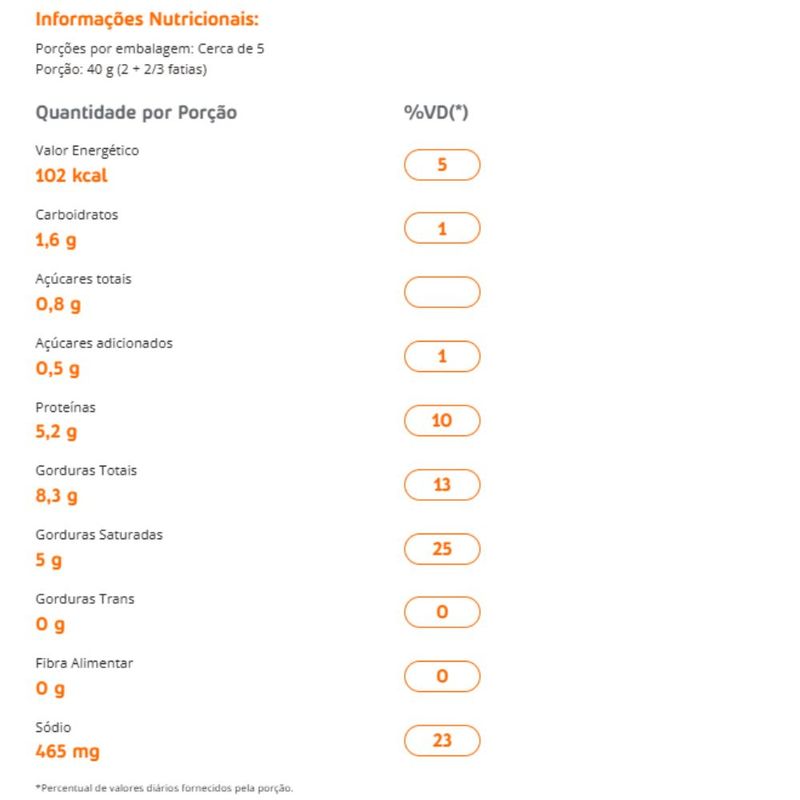This screenshot has width=800, height=800.
Task: Select the 102 kcal energy value
Action: [71, 176]
